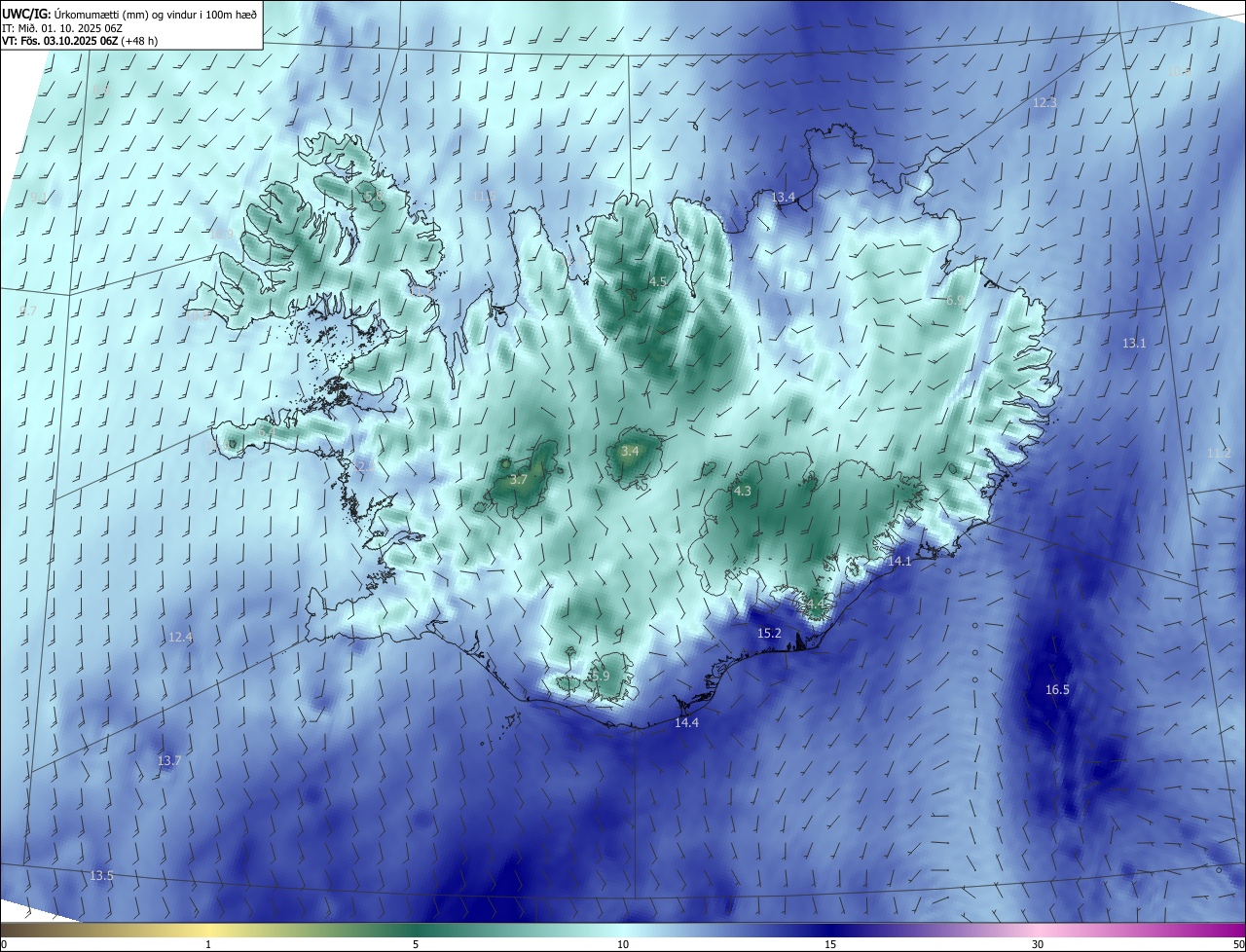Click the colorbar tick label 30
This screenshot has width=1246, height=952.
1038,944
